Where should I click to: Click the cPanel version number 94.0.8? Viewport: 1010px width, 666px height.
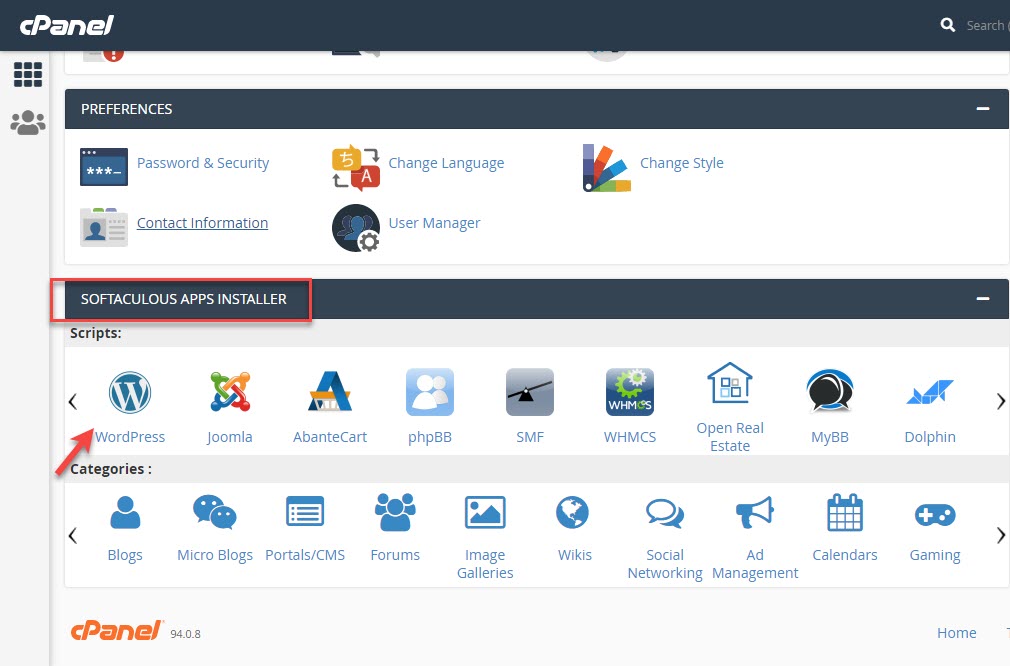pos(186,634)
